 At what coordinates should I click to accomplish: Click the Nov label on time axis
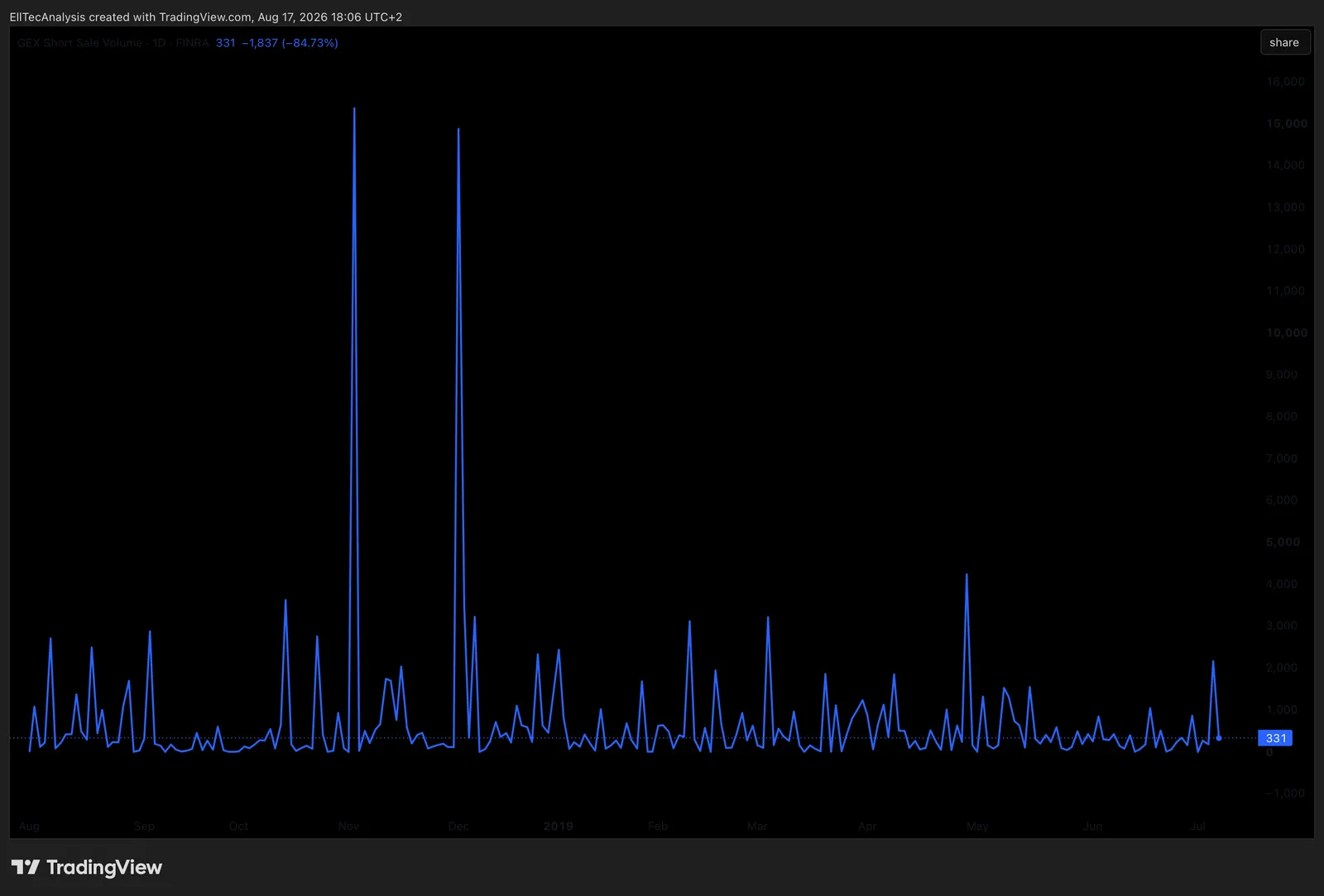[348, 826]
